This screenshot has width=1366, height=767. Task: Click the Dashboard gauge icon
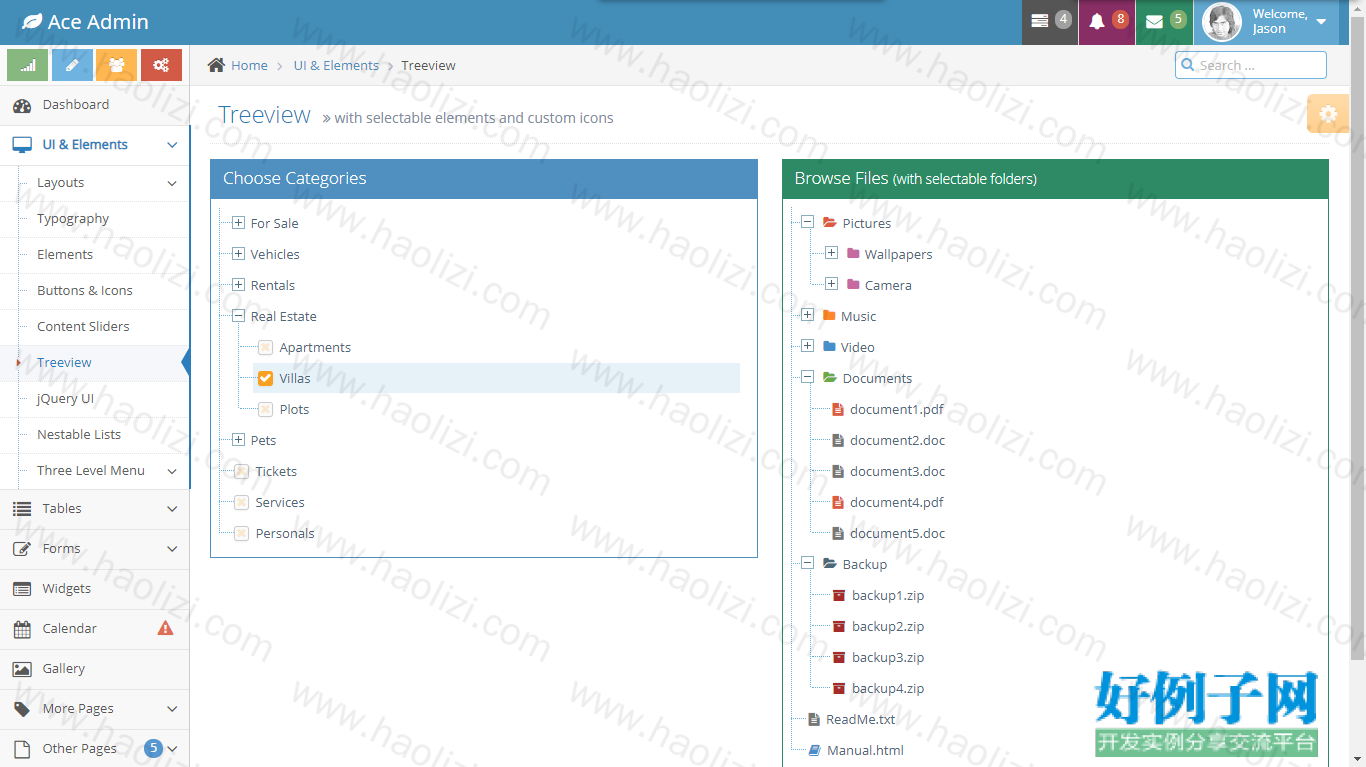point(22,105)
